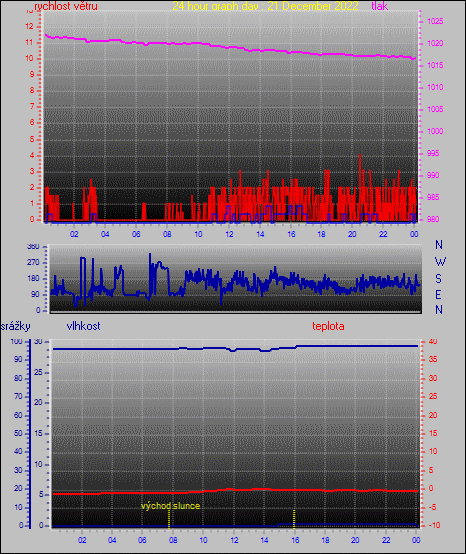The image size is (466, 554).
Task: Click the wind direction axis value 180
Action: (33, 278)
